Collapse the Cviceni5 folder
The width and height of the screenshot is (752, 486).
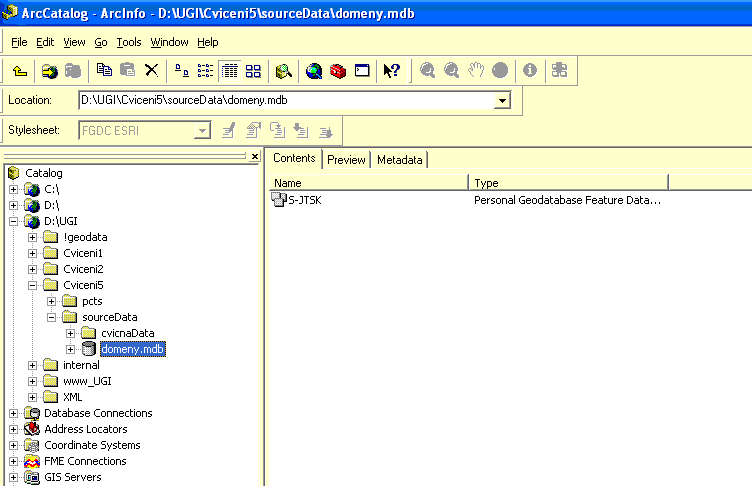point(32,285)
